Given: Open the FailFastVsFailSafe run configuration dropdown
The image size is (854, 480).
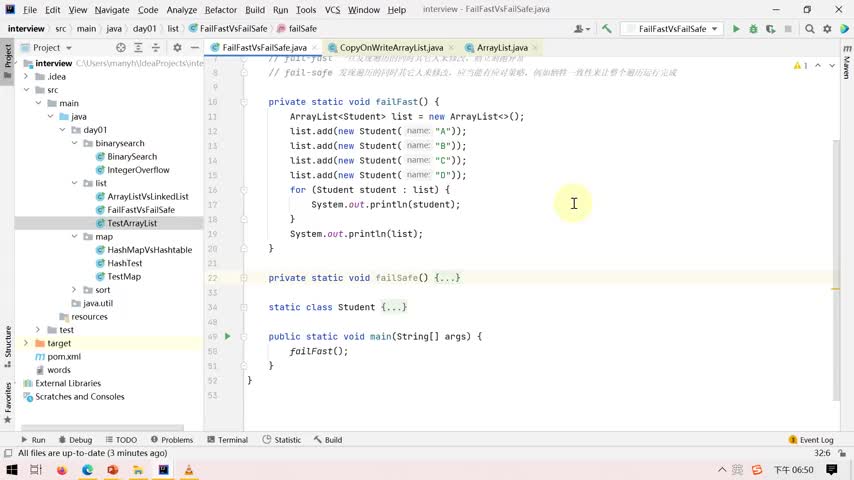Looking at the screenshot, I should (x=673, y=29).
